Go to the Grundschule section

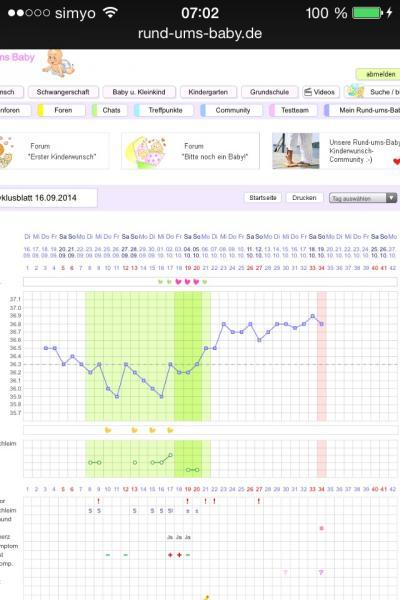click(269, 92)
